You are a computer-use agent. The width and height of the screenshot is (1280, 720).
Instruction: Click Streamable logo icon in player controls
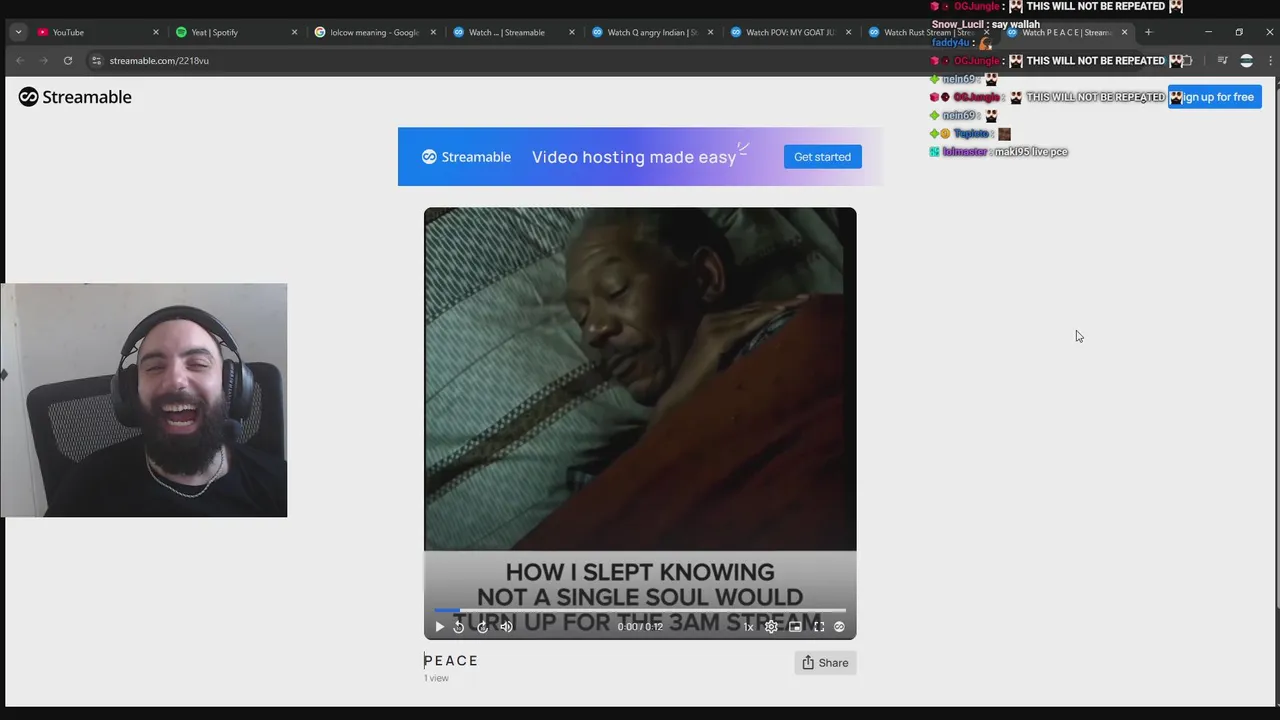(x=839, y=627)
